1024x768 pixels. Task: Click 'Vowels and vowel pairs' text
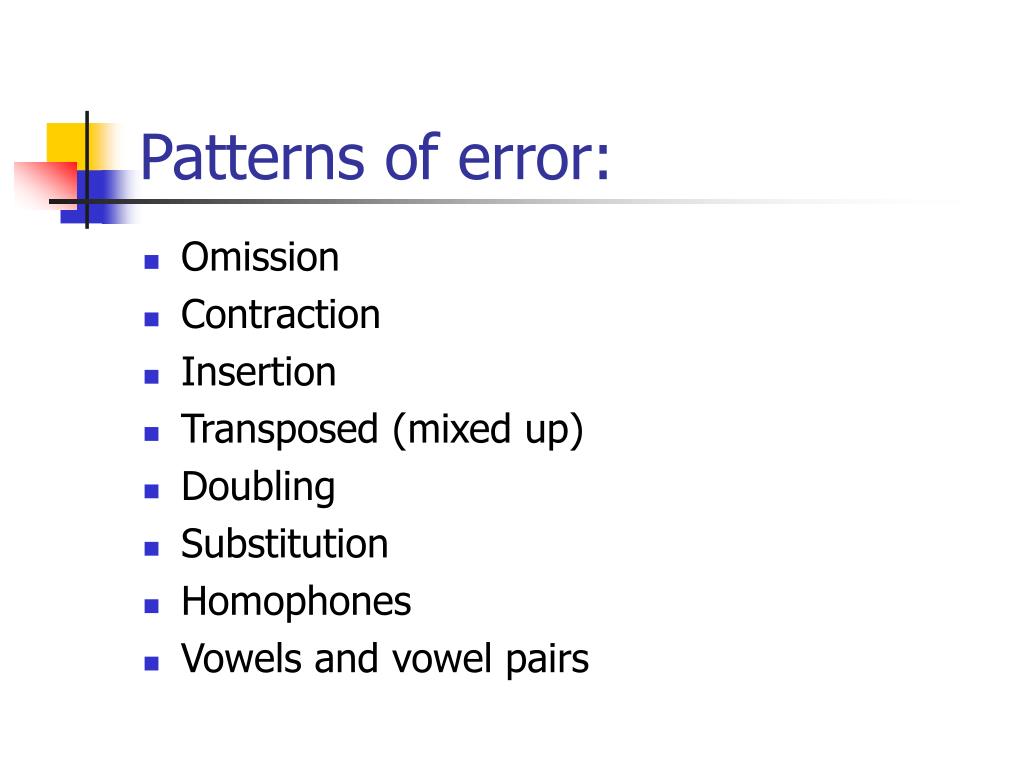(385, 659)
